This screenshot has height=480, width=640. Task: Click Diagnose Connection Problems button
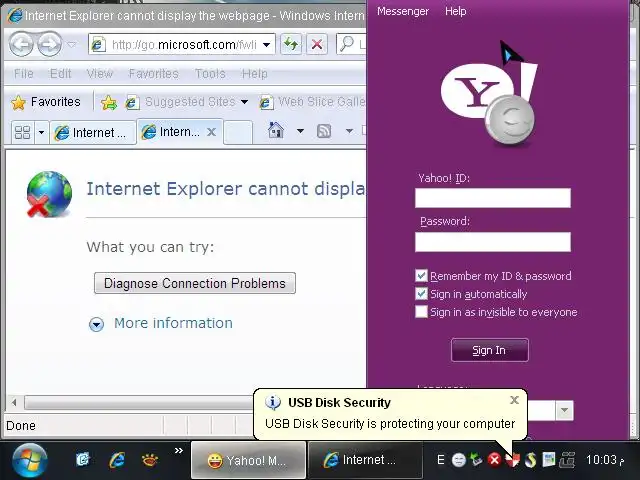tap(195, 283)
